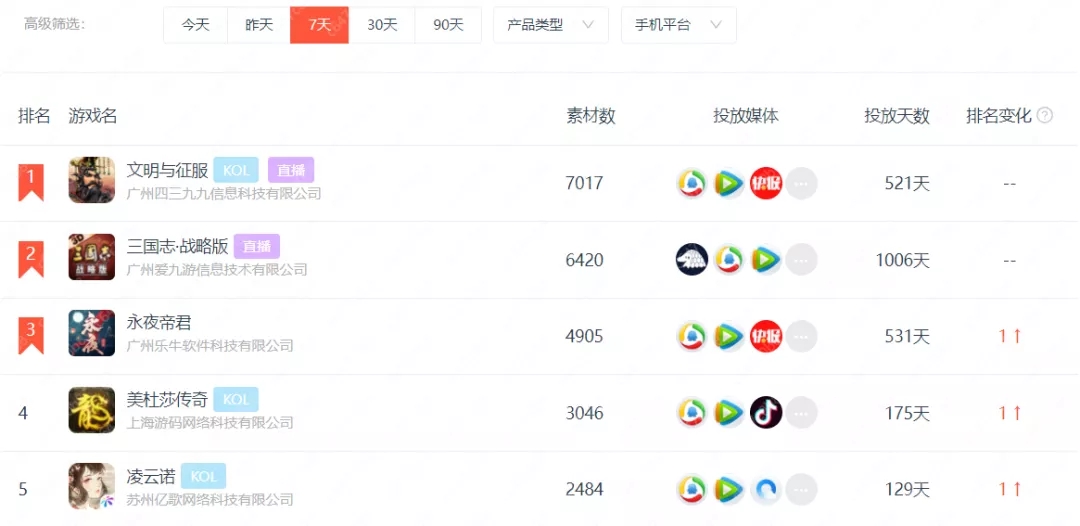Expand more media icon in 永夜帝君 row
Image resolution: width=1080 pixels, height=526 pixels.
tap(802, 336)
